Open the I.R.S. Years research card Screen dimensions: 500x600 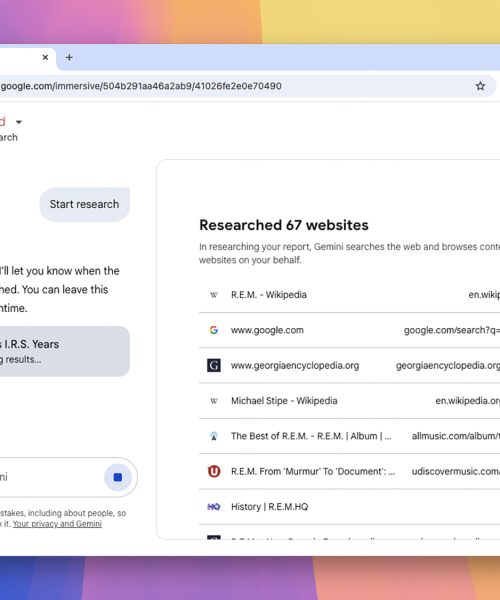click(64, 351)
